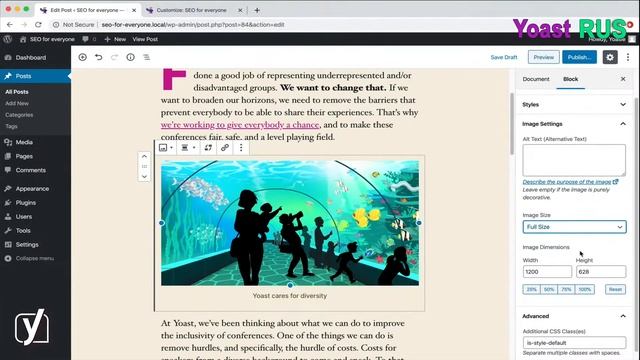Click the insert link toolbar icon
This screenshot has width=640, height=360.
click(224, 148)
